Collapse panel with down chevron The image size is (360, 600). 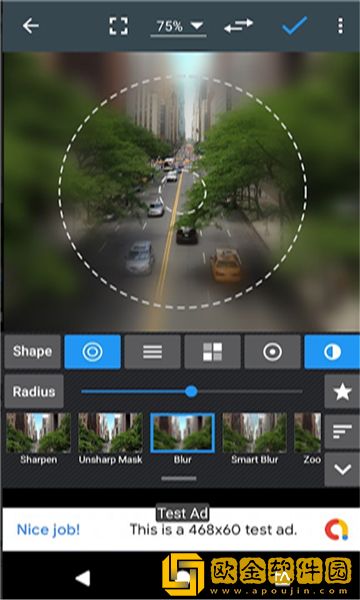[x=342, y=469]
